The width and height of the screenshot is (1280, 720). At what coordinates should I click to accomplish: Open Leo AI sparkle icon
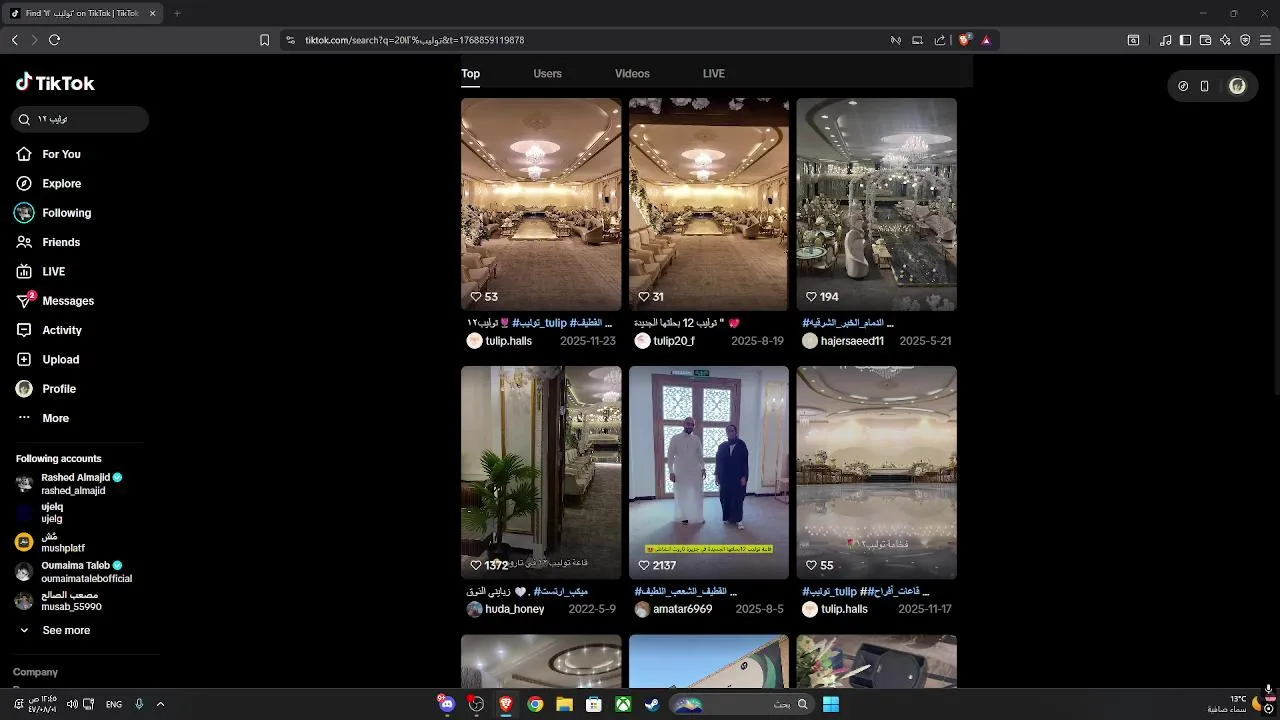click(1225, 40)
